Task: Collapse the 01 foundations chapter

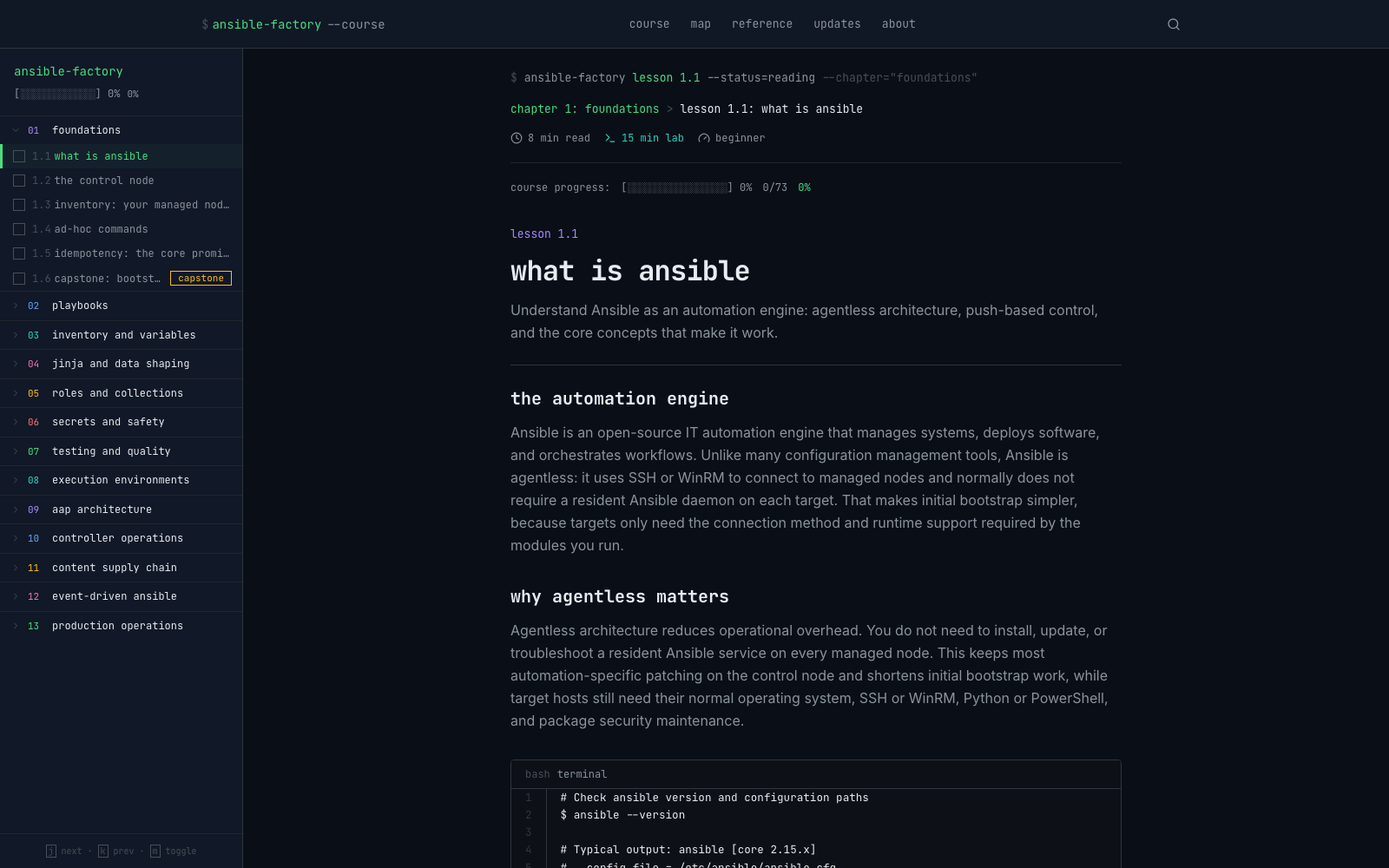Action: pyautogui.click(x=121, y=130)
